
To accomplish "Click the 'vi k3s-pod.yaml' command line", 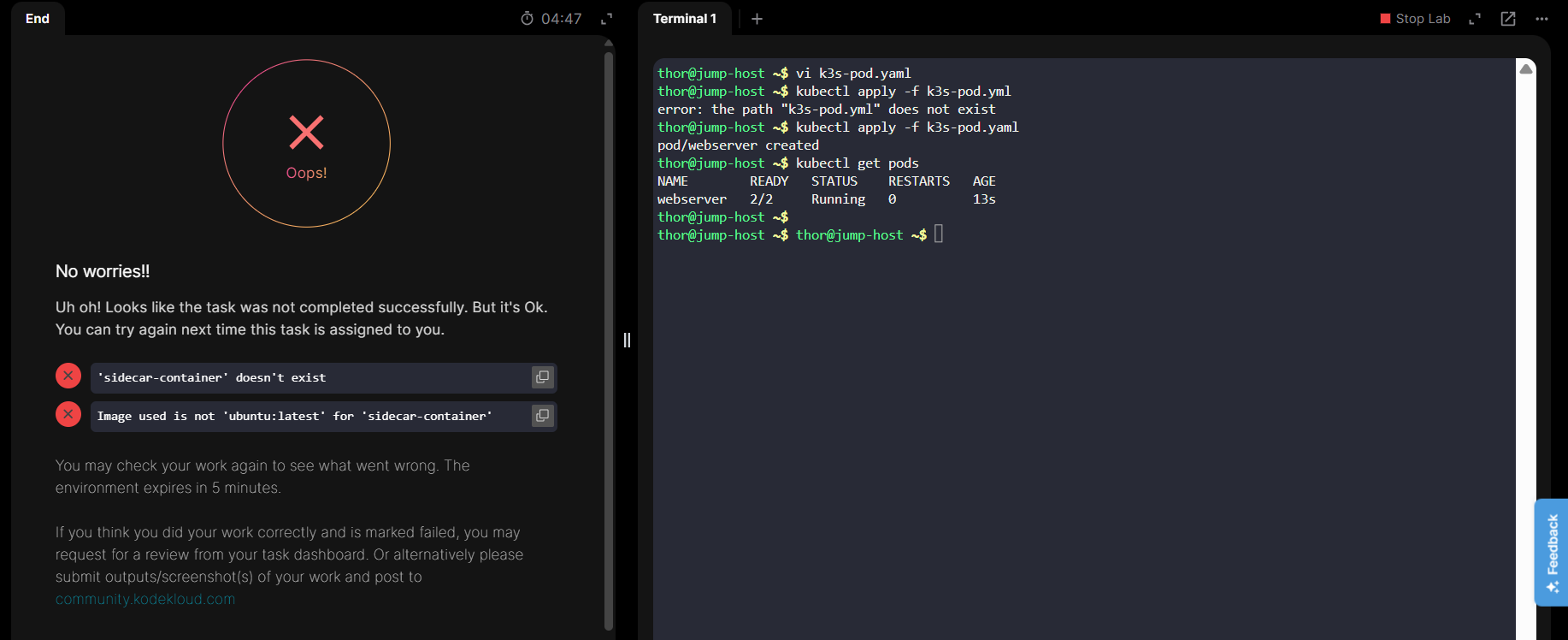I will 853,74.
